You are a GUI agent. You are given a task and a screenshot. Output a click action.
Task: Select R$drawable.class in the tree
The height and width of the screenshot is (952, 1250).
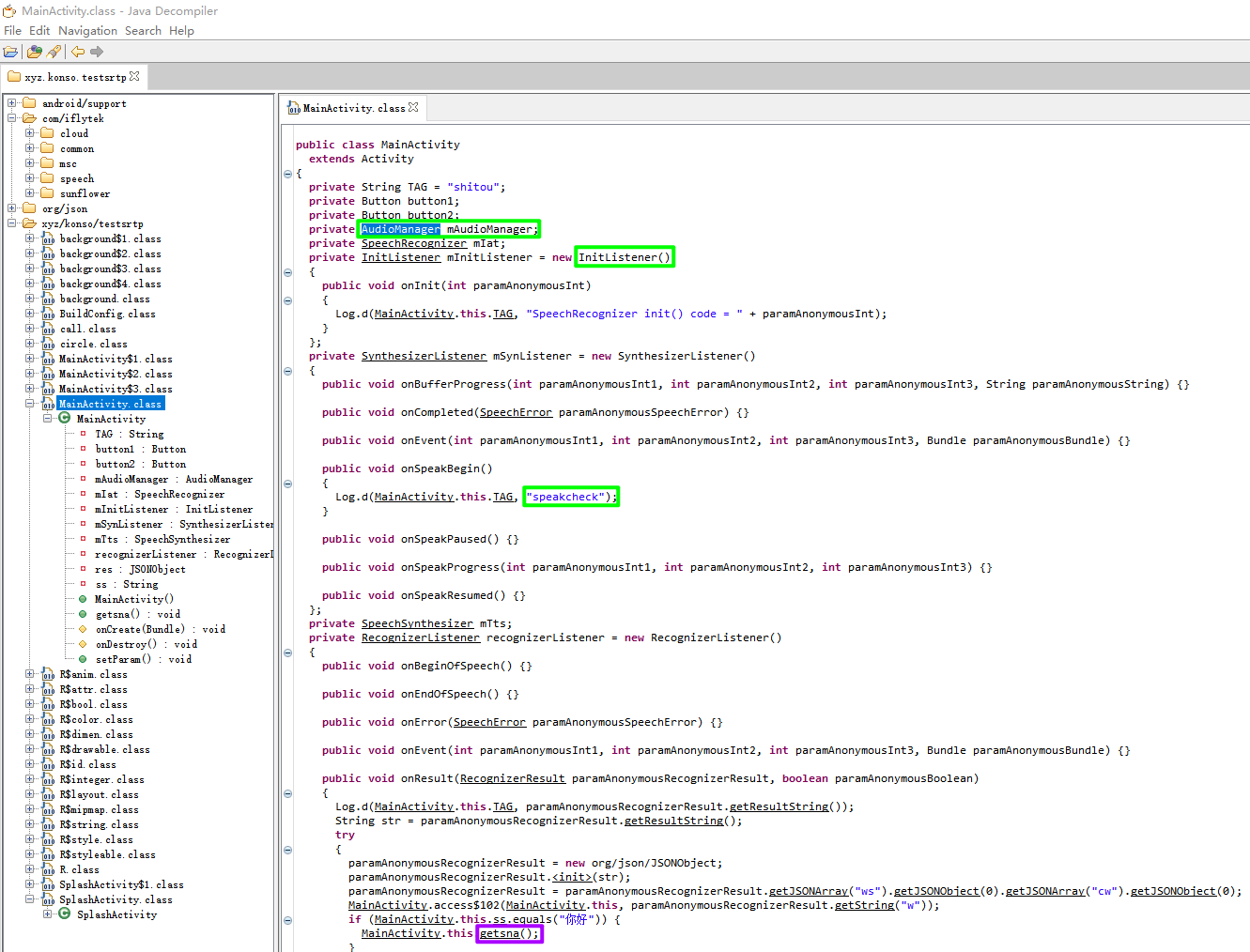[104, 749]
